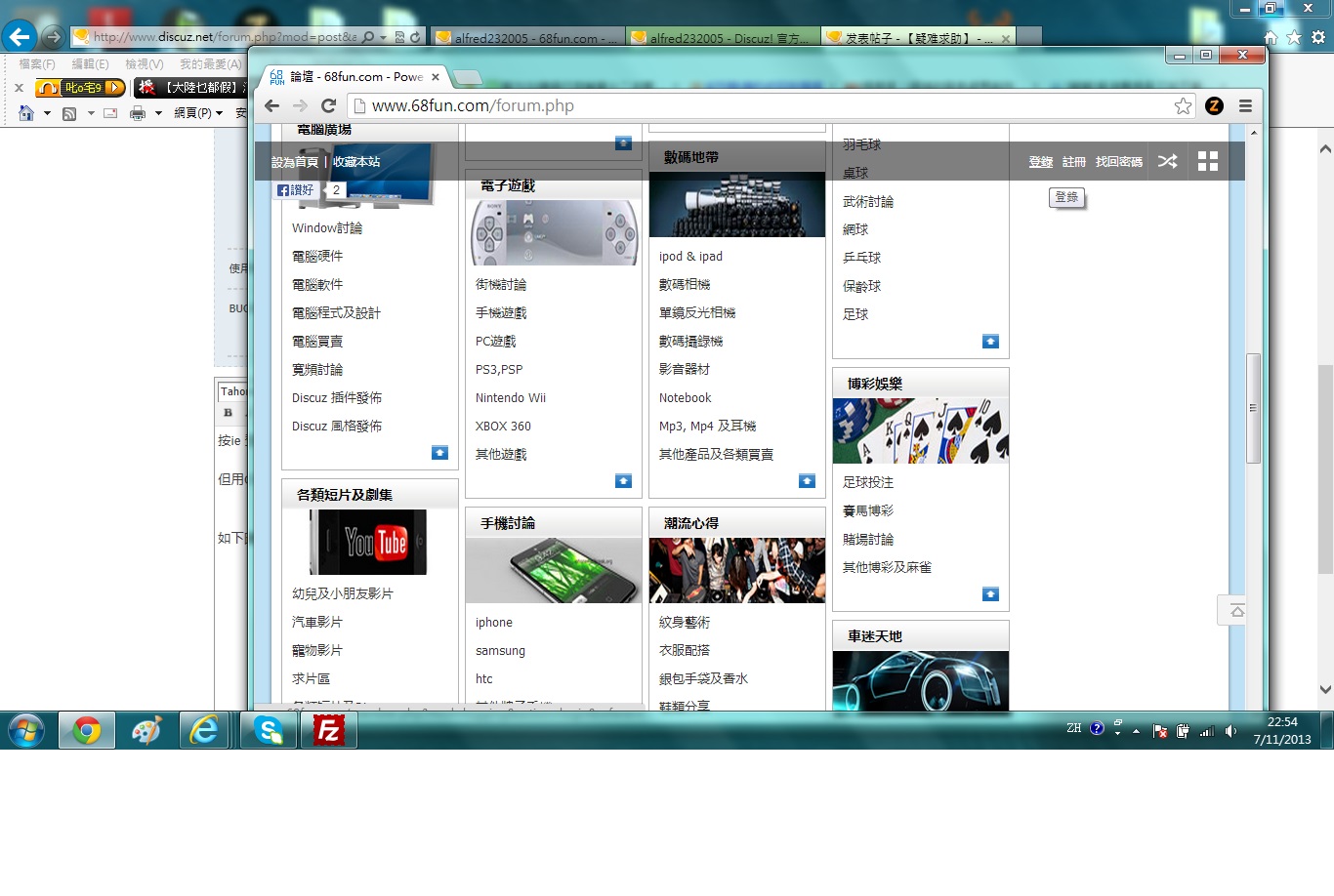Click the underlined 登錄 link in the site header

(x=1041, y=162)
